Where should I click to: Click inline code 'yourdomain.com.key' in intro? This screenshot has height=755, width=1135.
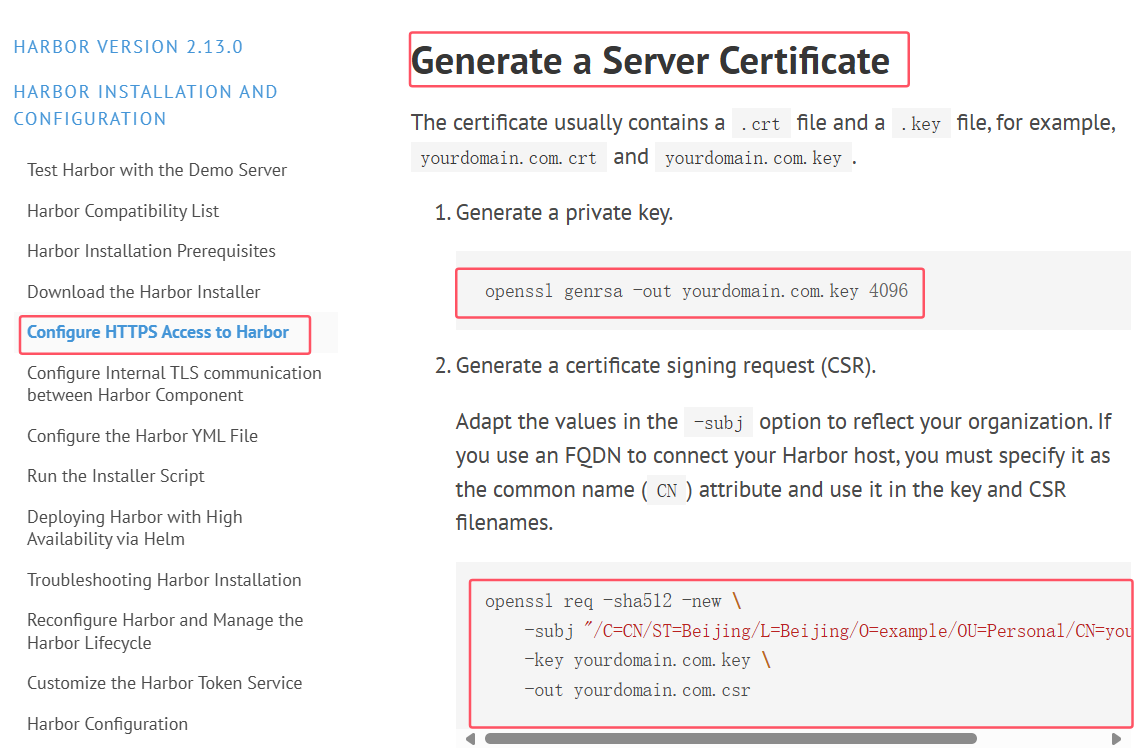tap(753, 158)
